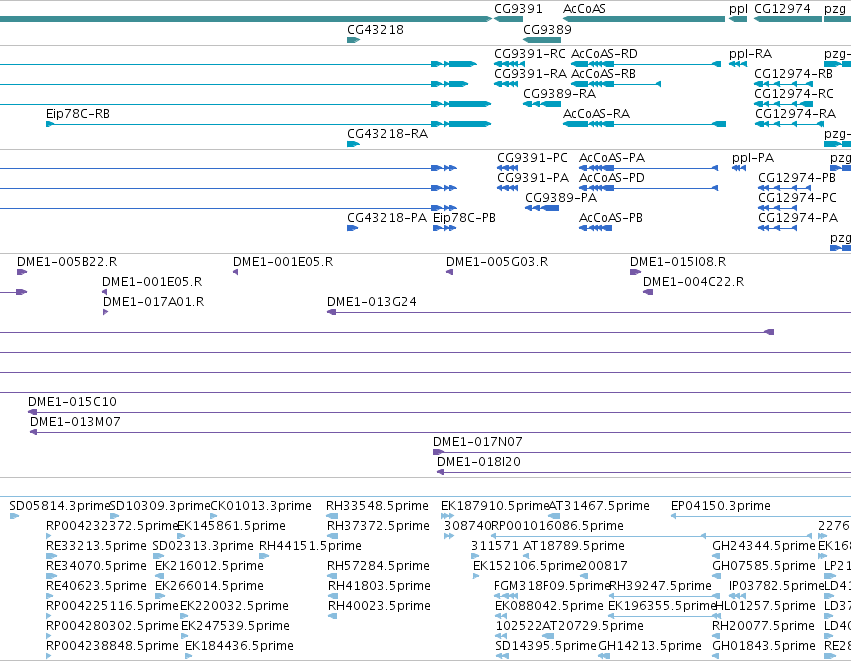Select the SD10309.3prime EST label
This screenshot has width=851, height=661.
click(x=160, y=506)
